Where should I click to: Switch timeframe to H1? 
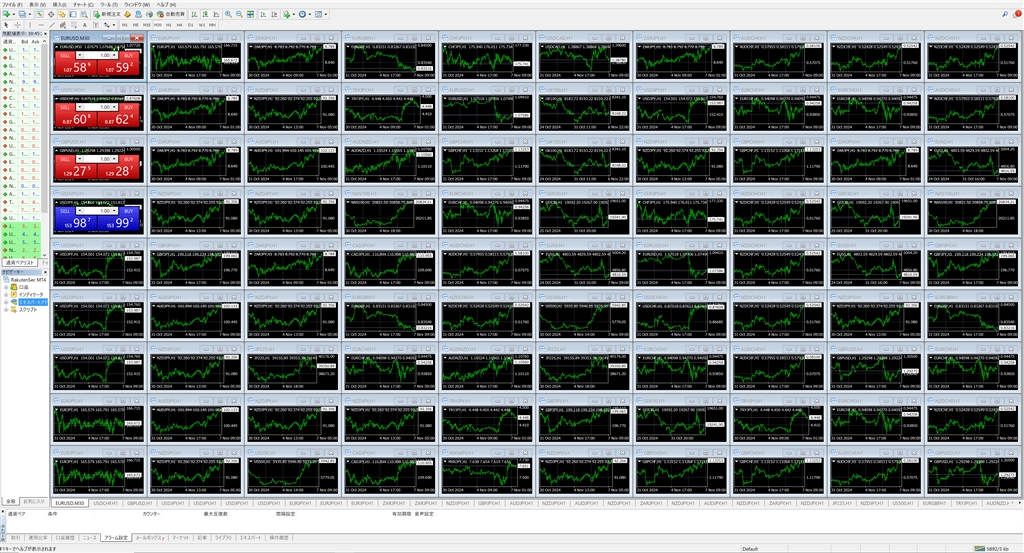pos(168,25)
